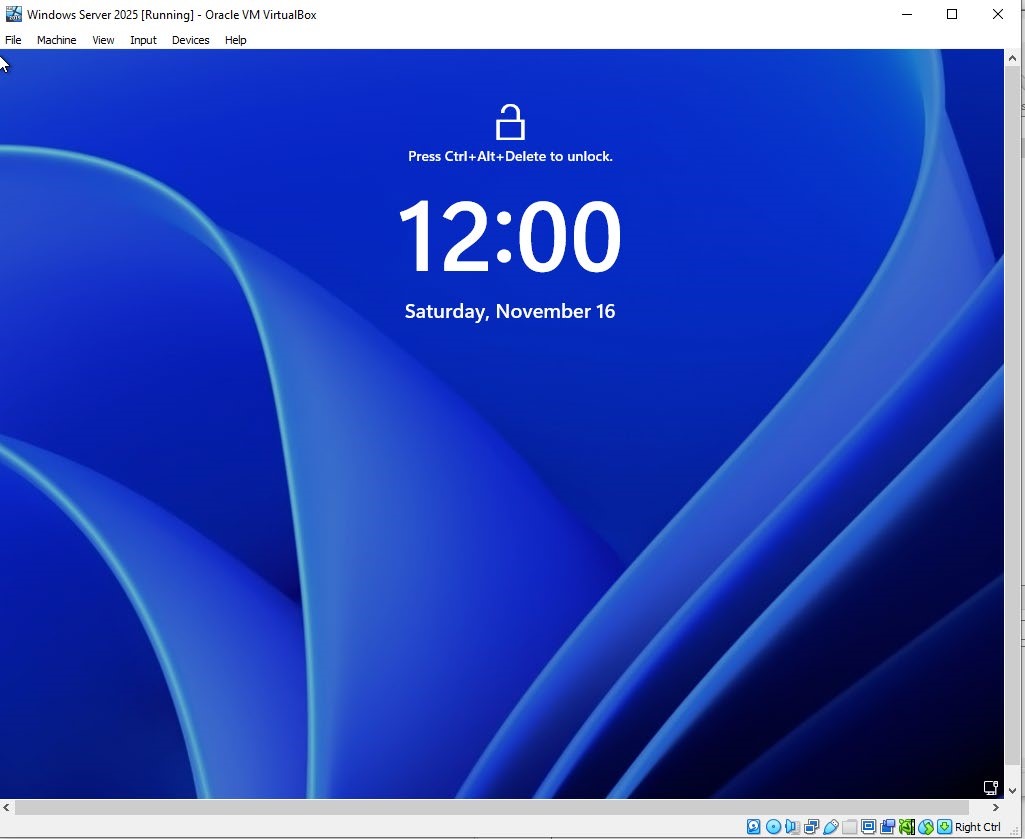Expand the View menu
Image resolution: width=1025 pixels, height=839 pixels.
pos(103,40)
